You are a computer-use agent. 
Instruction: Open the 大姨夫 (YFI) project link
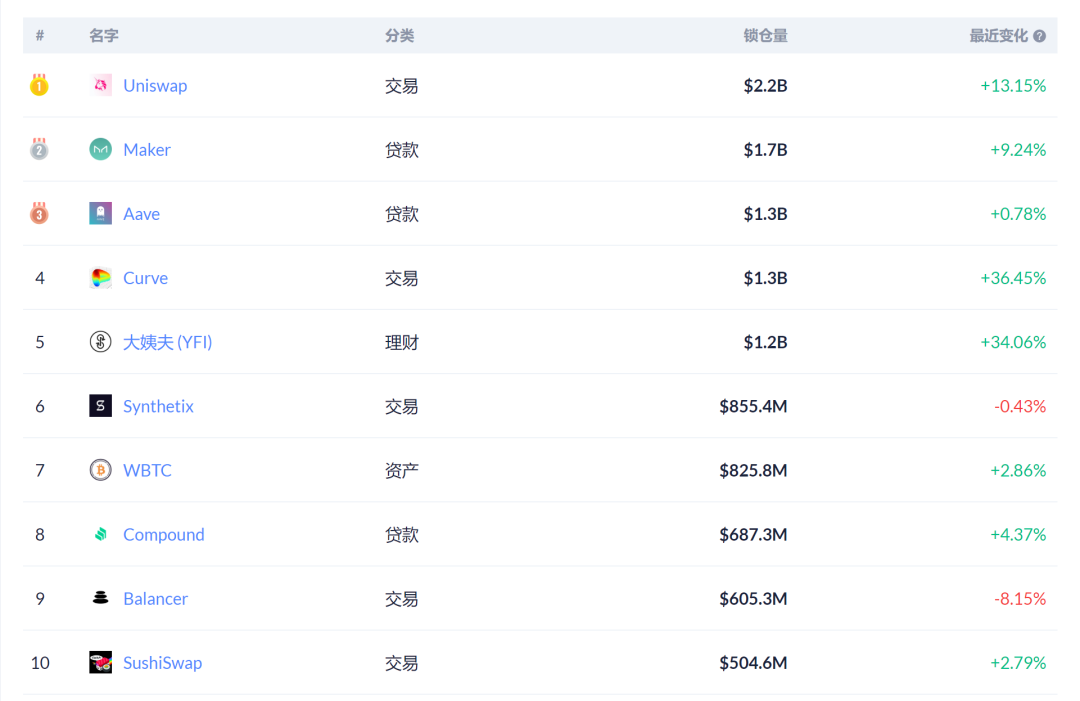167,342
